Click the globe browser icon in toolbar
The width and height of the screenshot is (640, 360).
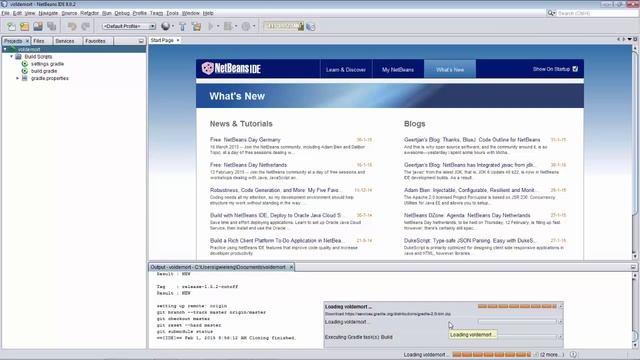coord(165,27)
